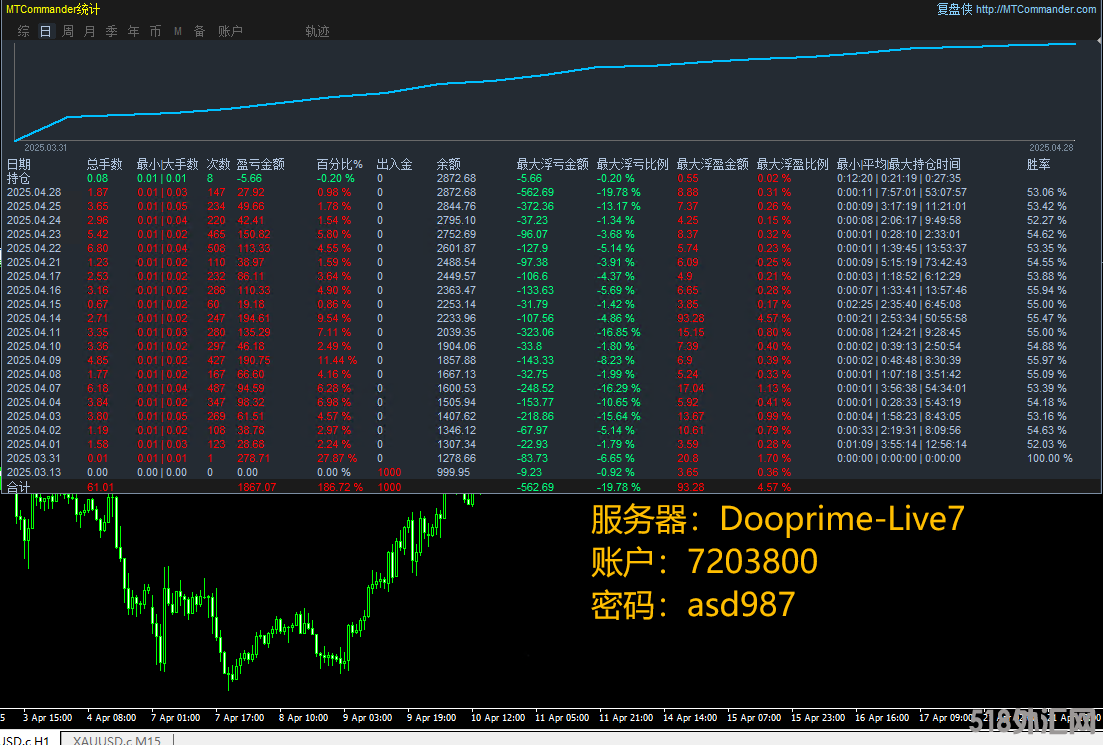The width and height of the screenshot is (1103, 745).
Task: Click the 次数 column header
Action: pyautogui.click(x=219, y=165)
